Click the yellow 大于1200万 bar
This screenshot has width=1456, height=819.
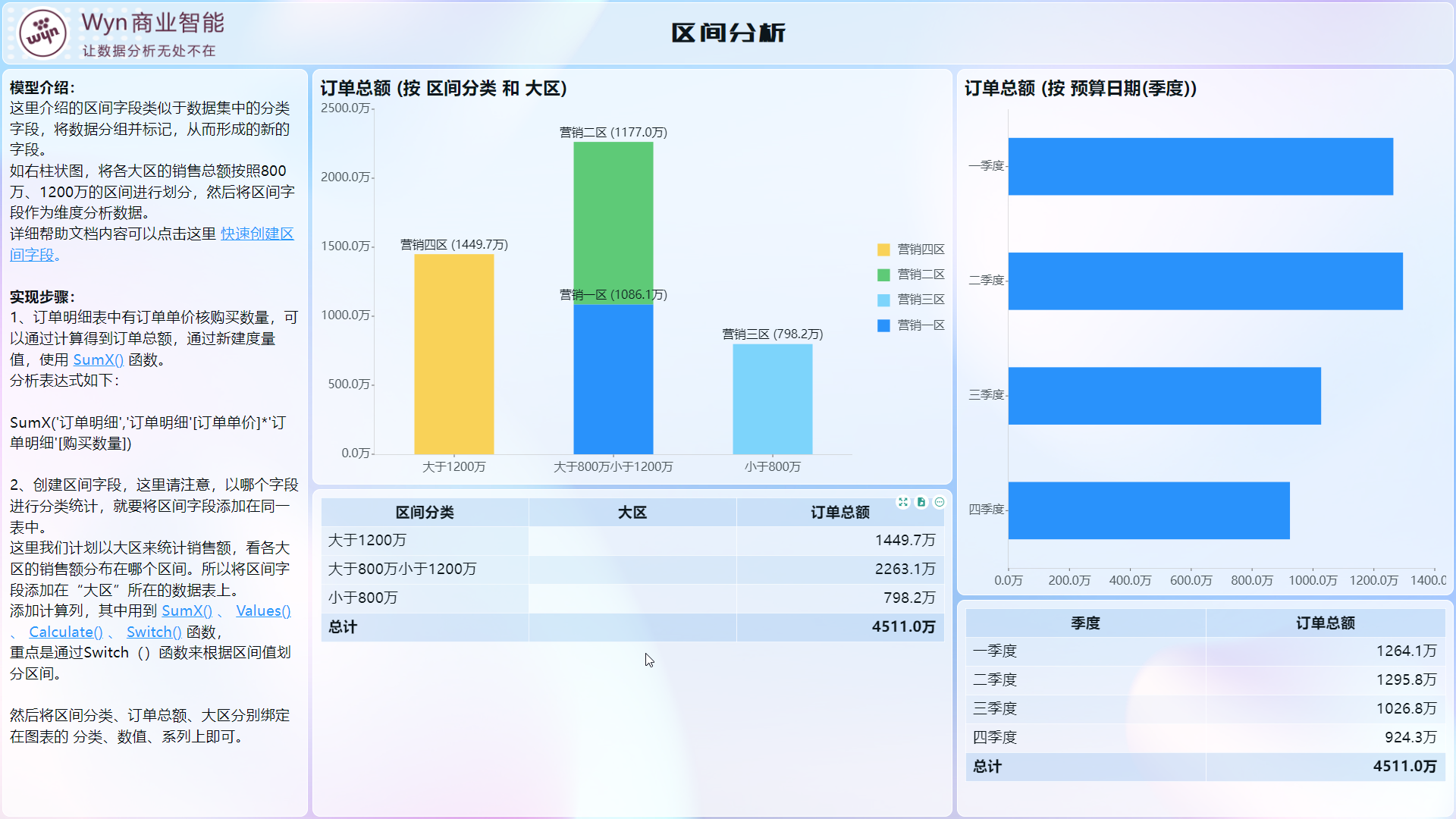(x=453, y=354)
